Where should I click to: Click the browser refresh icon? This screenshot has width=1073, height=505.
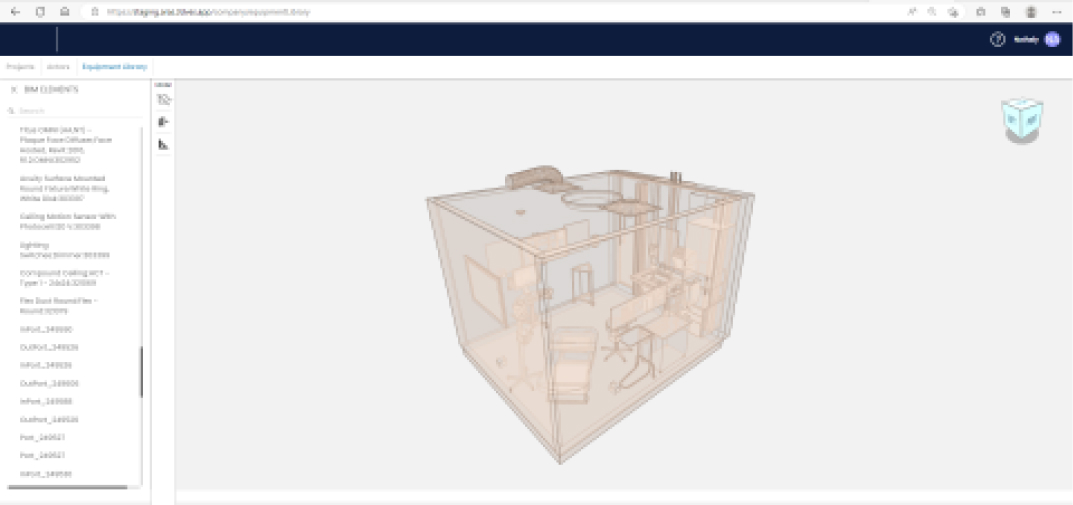40,11
